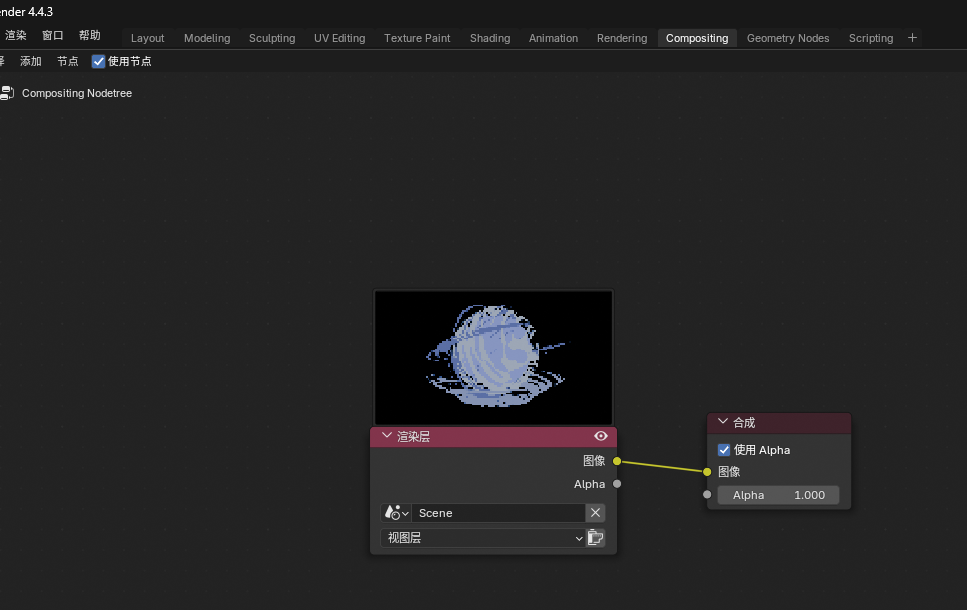Open the 视图层 dropdown

pos(482,537)
